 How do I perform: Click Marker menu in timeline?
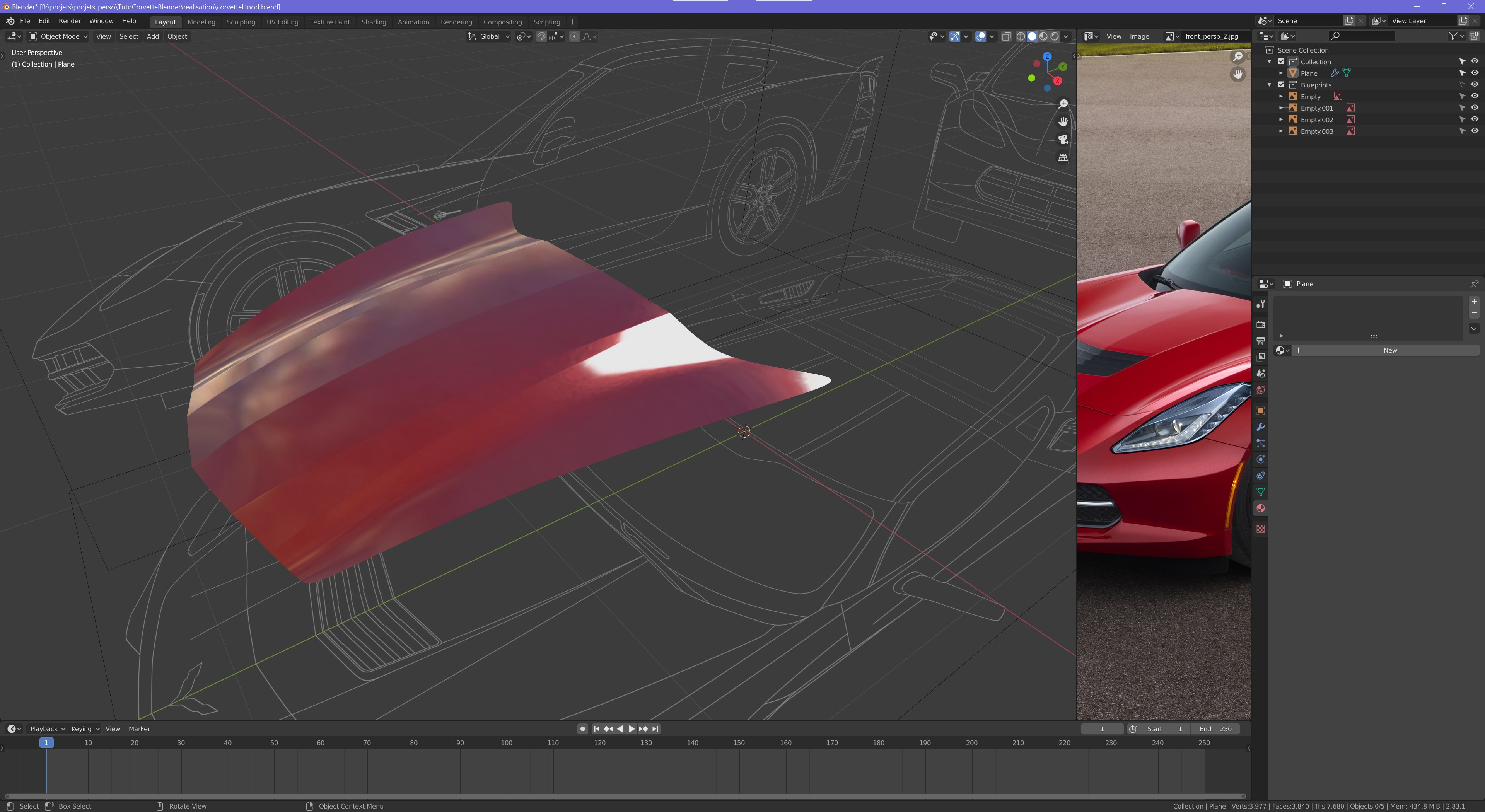[140, 729]
